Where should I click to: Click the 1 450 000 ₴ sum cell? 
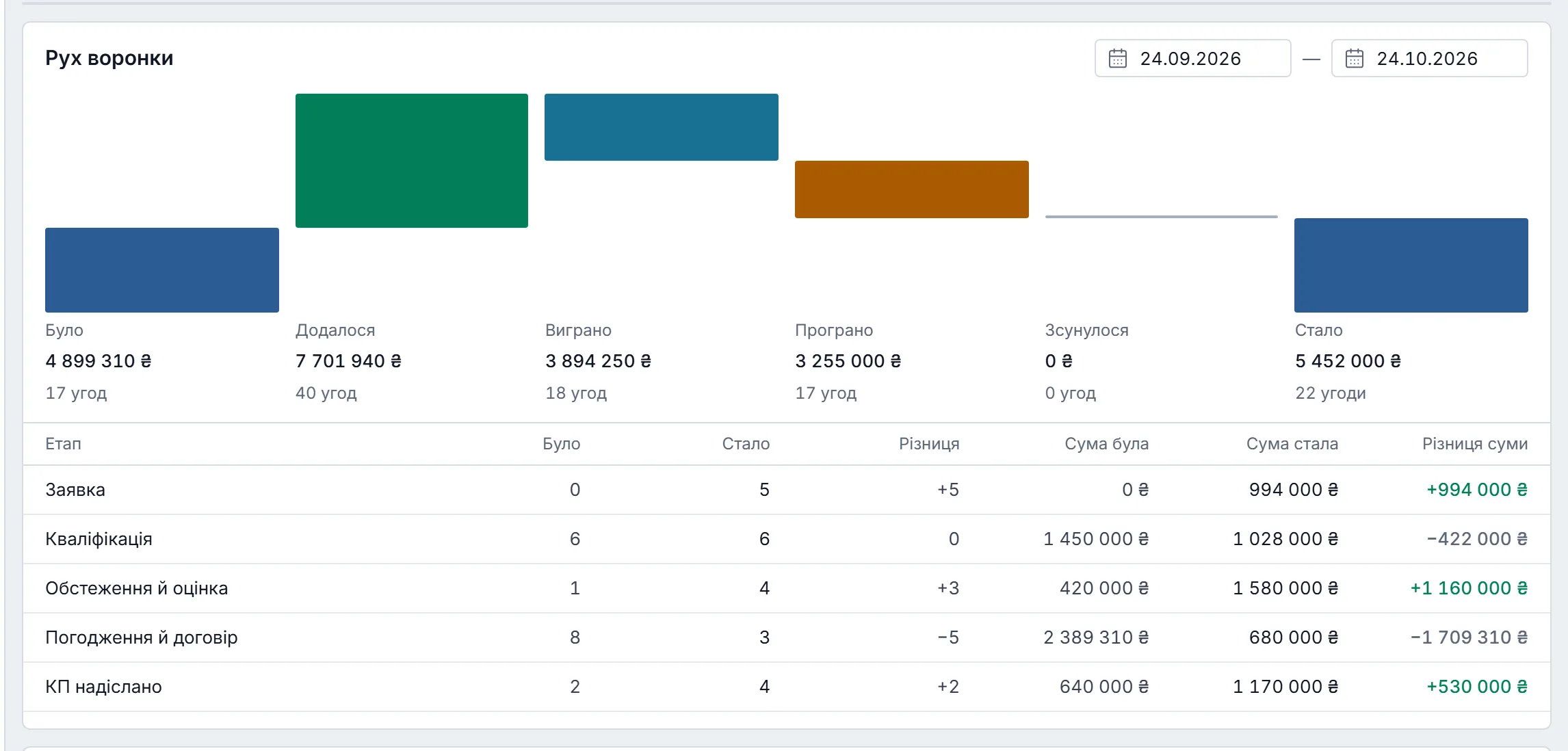click(x=1096, y=539)
